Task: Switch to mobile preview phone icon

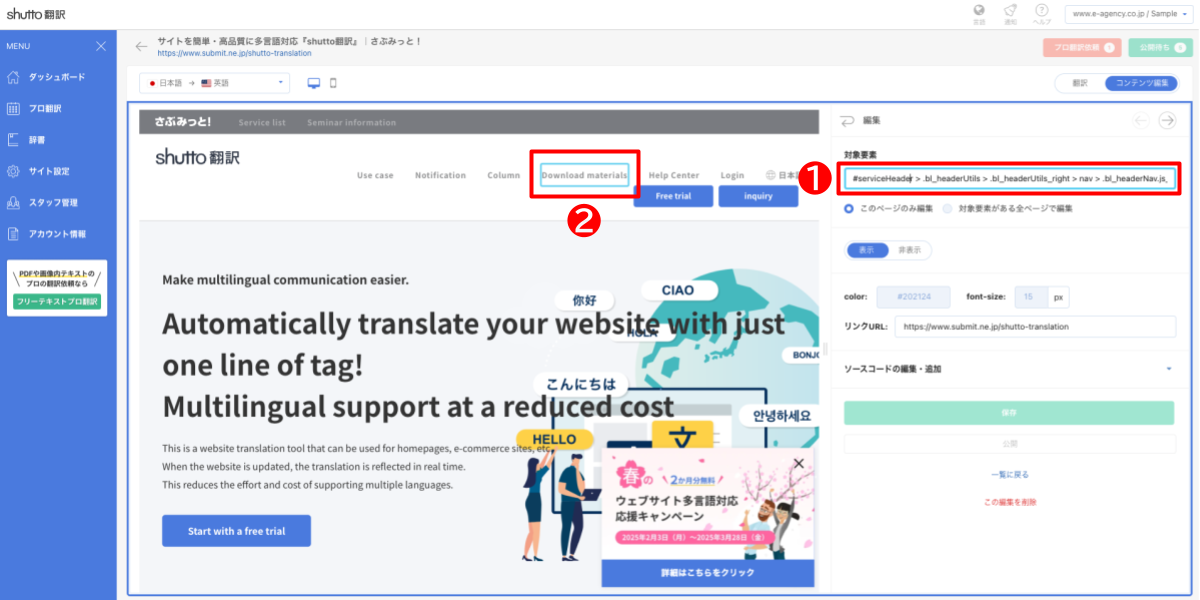Action: tap(333, 83)
